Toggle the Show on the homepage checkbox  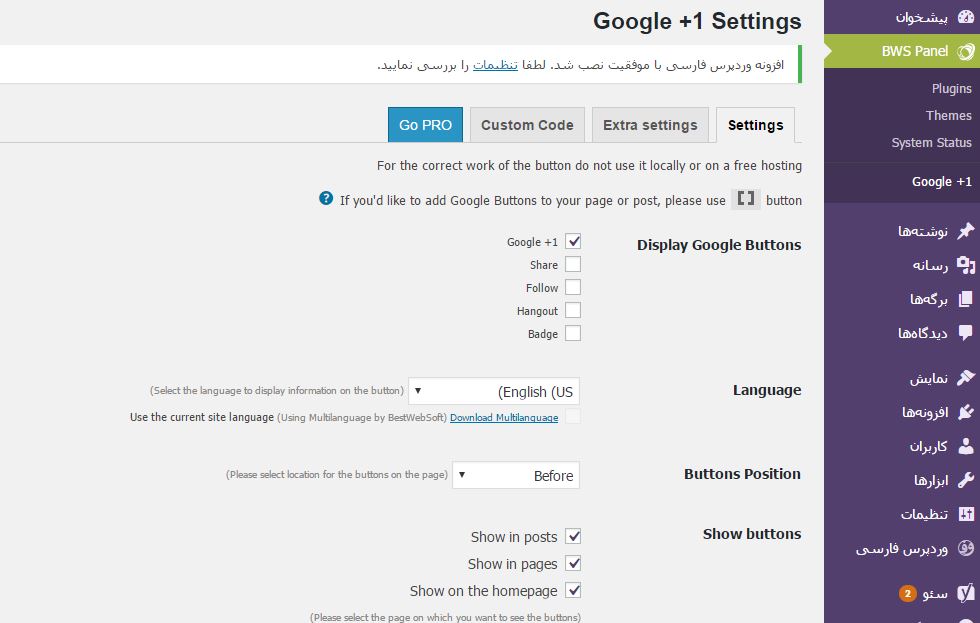click(573, 590)
